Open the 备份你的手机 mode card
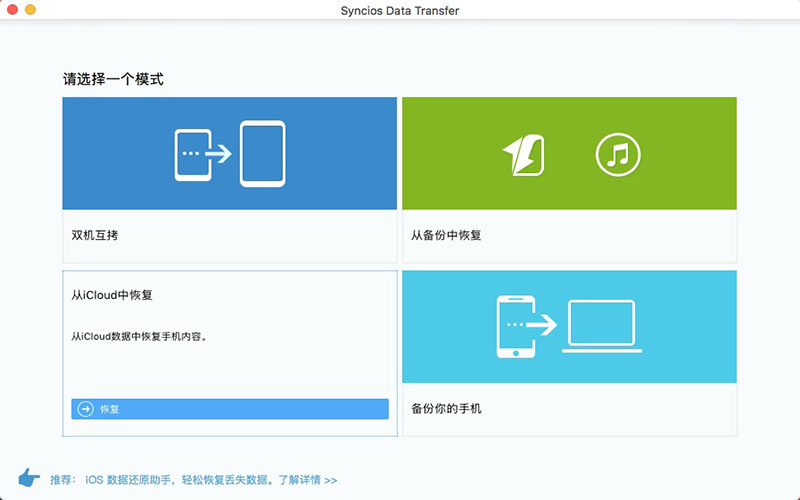This screenshot has width=800, height=500. point(569,354)
